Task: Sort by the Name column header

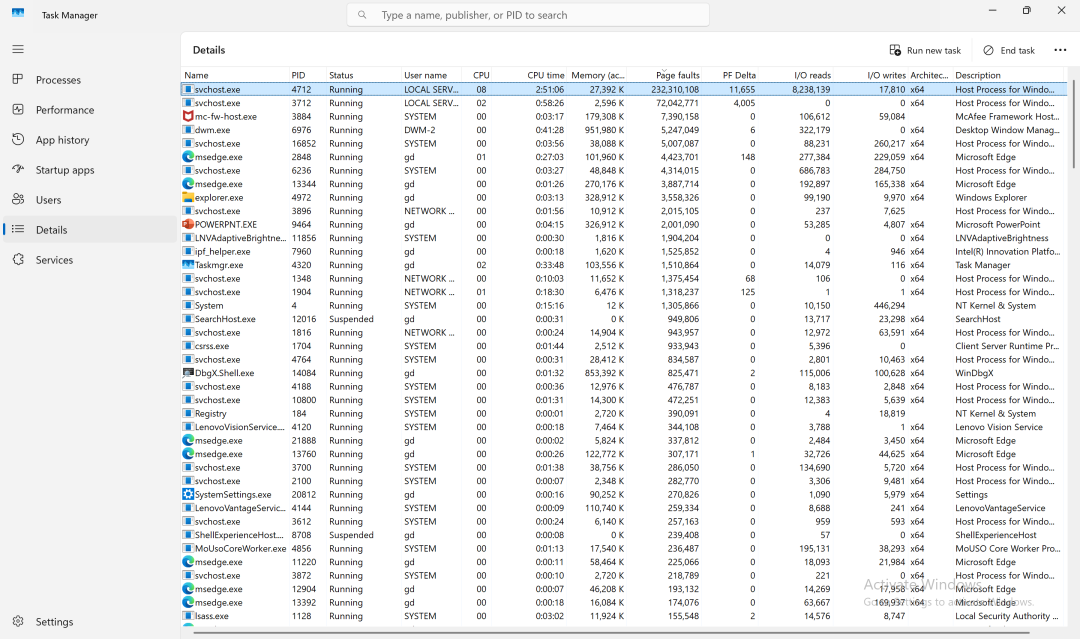Action: tap(235, 75)
